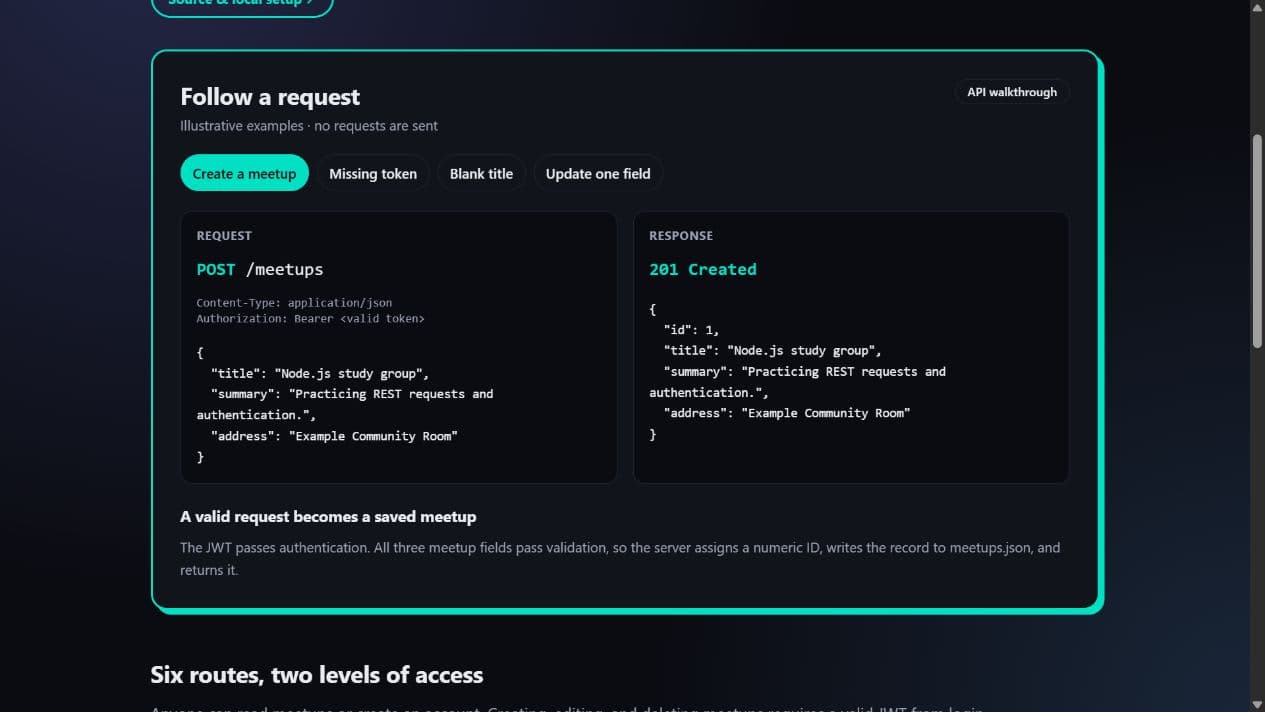The image size is (1265, 712).
Task: Click the 201 Created status text
Action: [x=703, y=269]
